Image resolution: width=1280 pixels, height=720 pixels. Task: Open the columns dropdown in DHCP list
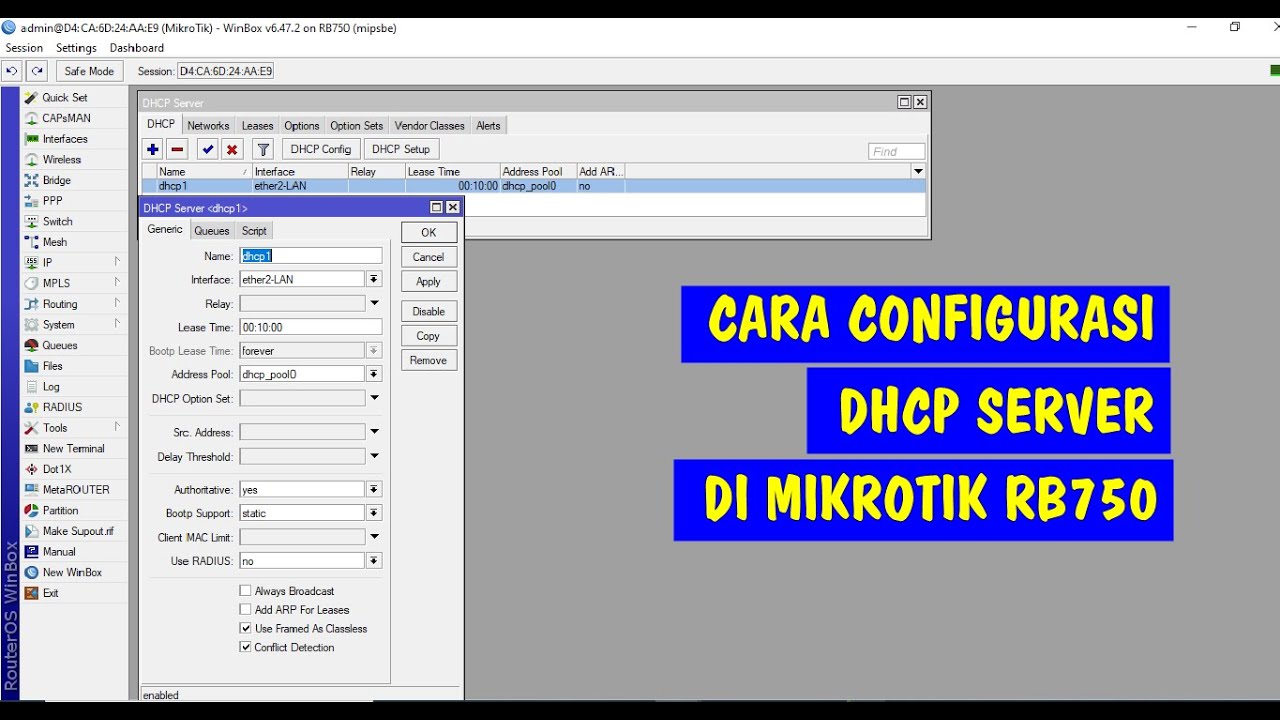pyautogui.click(x=918, y=172)
